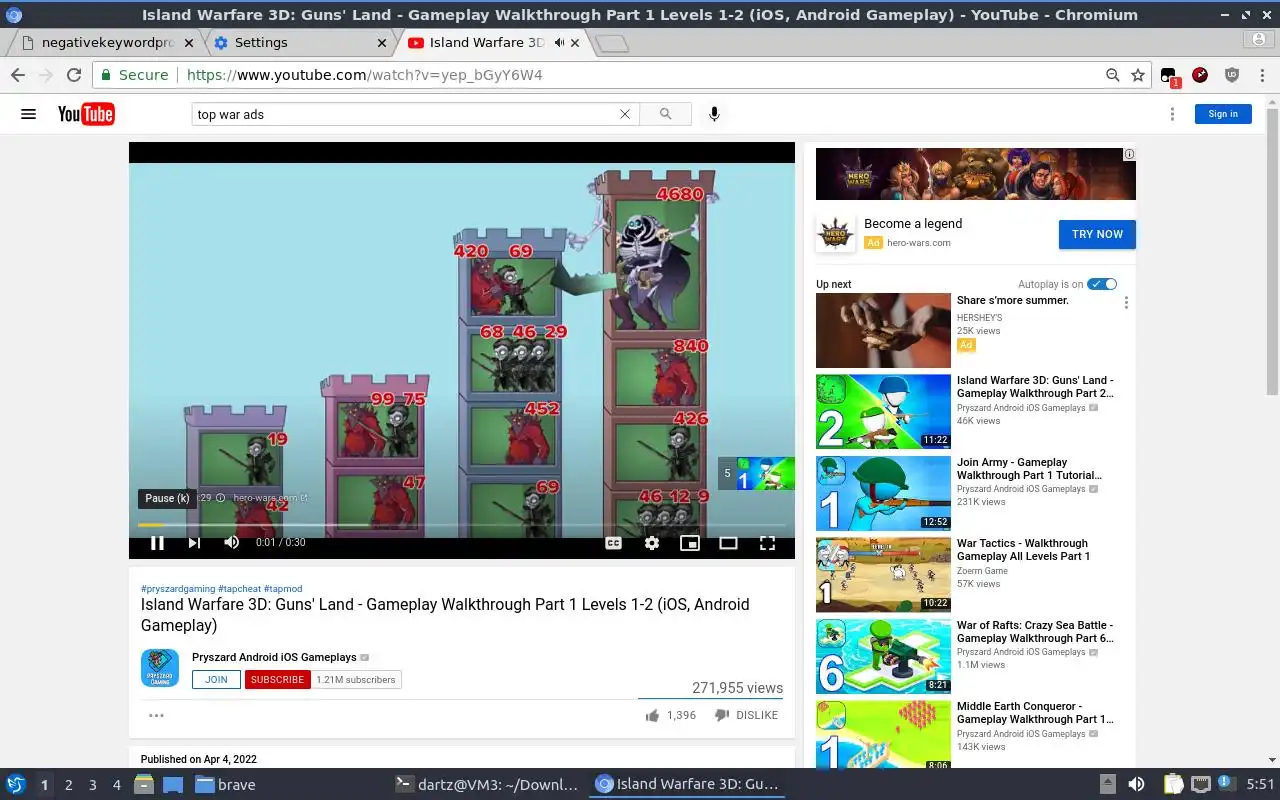Viewport: 1280px width, 800px height.
Task: Mute the video player volume
Action: pyautogui.click(x=231, y=543)
